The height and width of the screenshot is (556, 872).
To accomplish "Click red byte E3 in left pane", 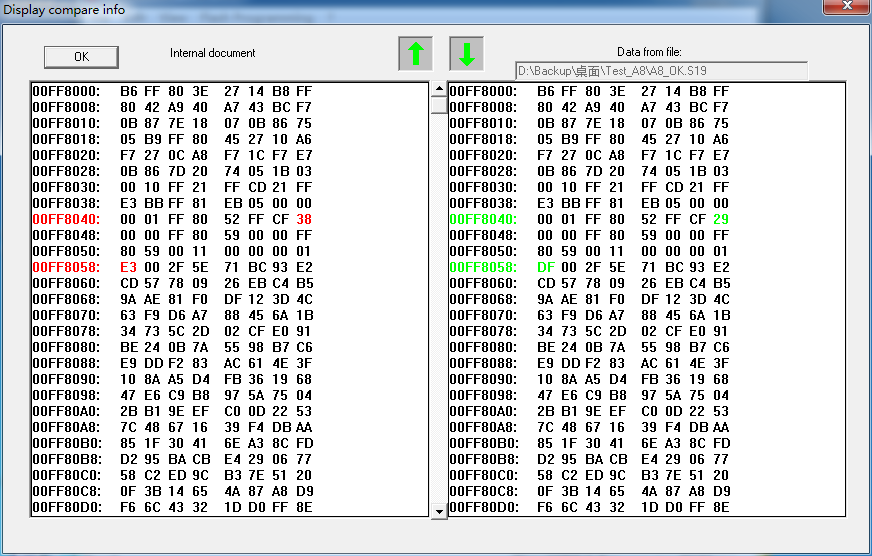I will [128, 267].
